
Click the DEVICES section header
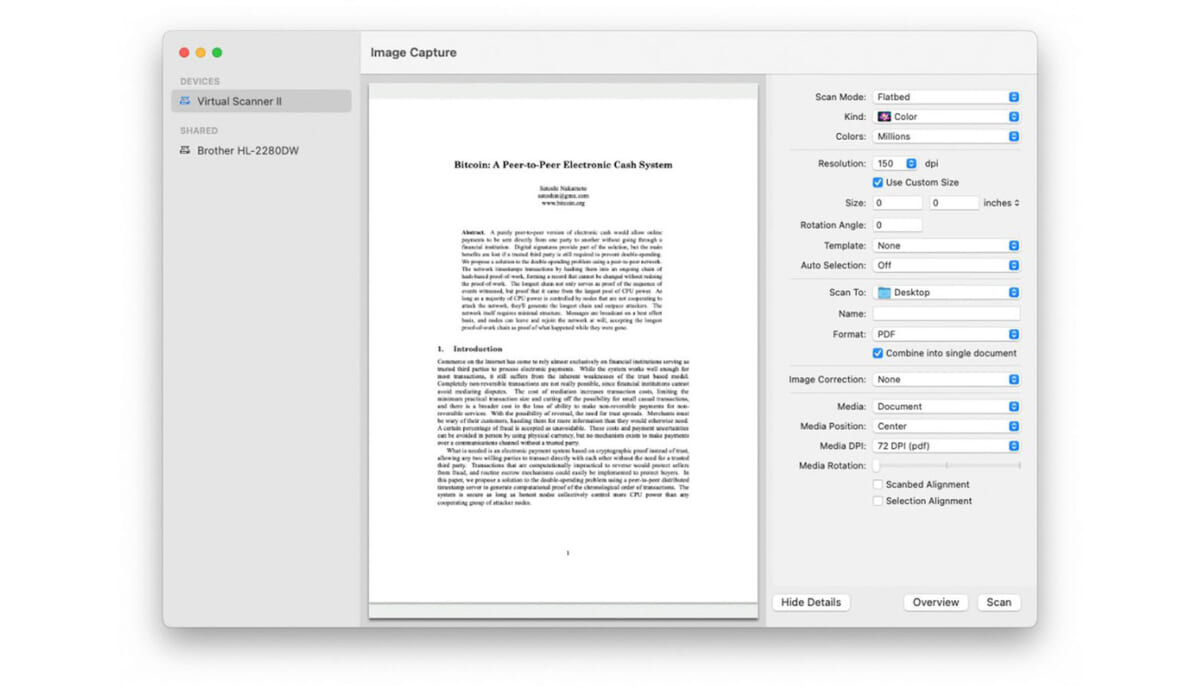(200, 81)
